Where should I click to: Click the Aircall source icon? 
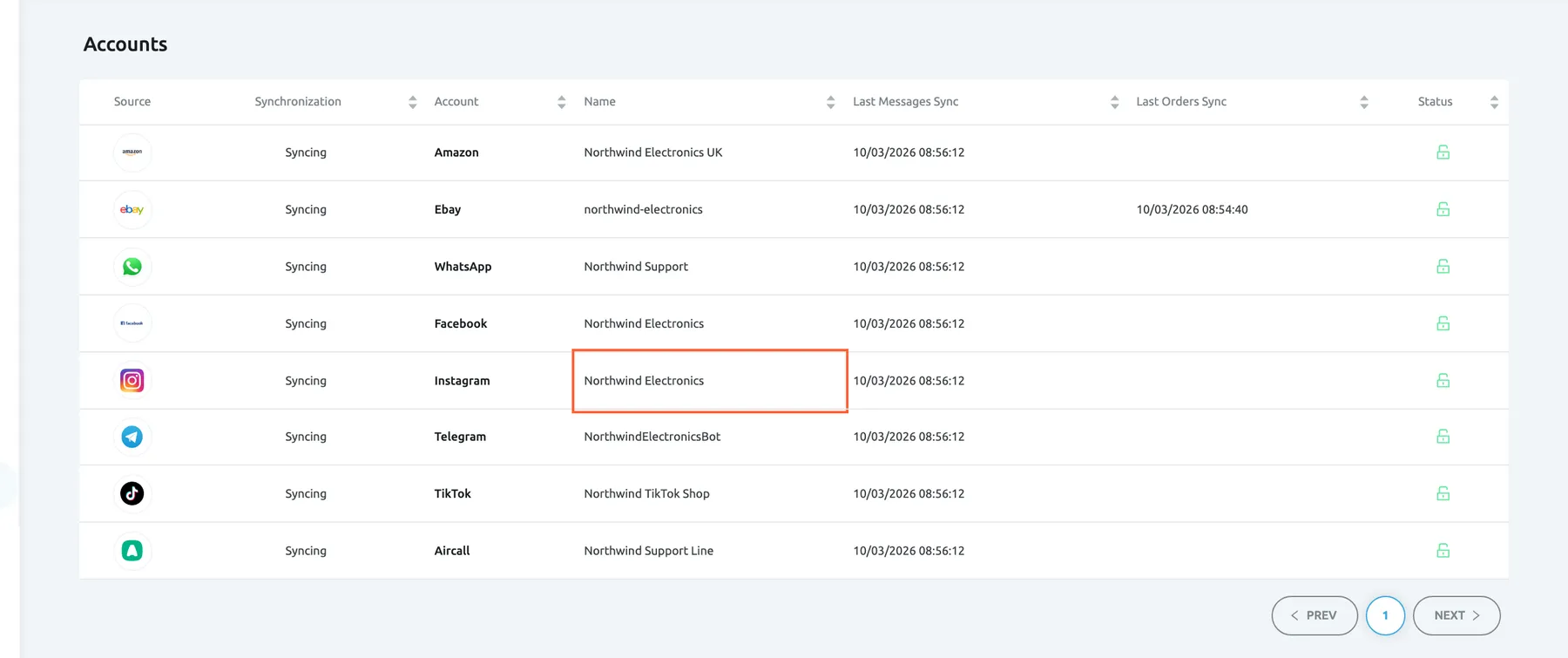(132, 551)
